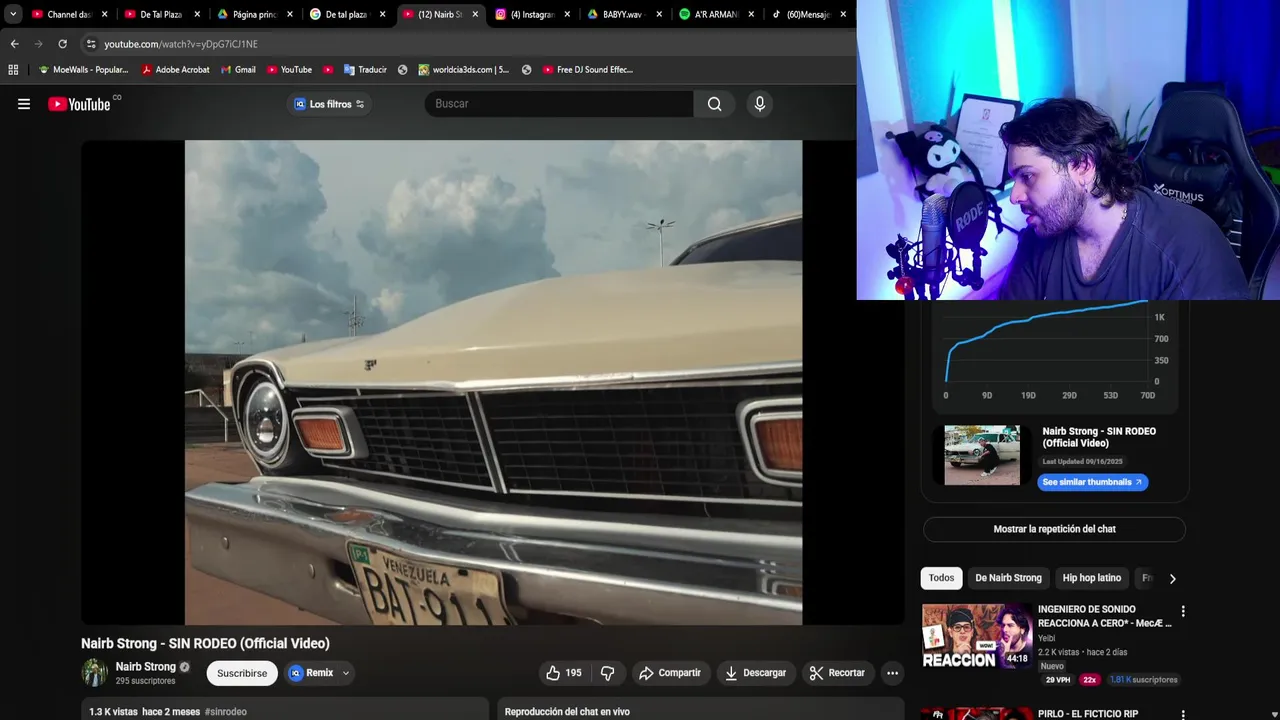Open Free DJ Sound Effects bookmark
1280x720 pixels.
(x=588, y=70)
